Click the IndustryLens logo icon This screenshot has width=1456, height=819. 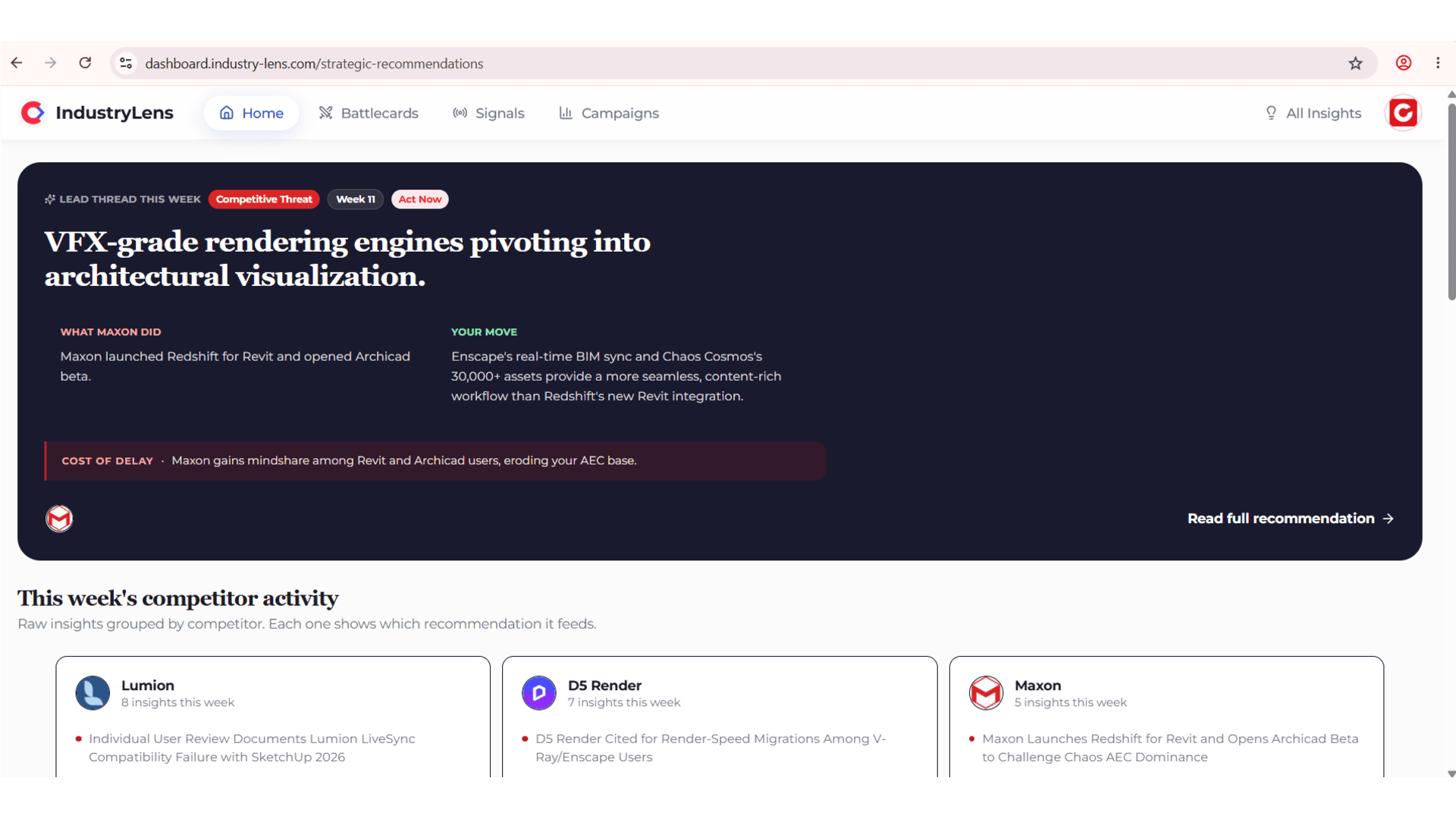[33, 113]
